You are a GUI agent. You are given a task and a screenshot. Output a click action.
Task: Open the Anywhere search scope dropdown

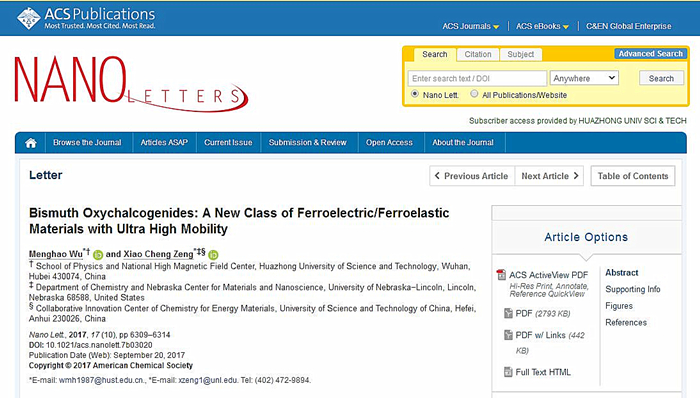(584, 78)
